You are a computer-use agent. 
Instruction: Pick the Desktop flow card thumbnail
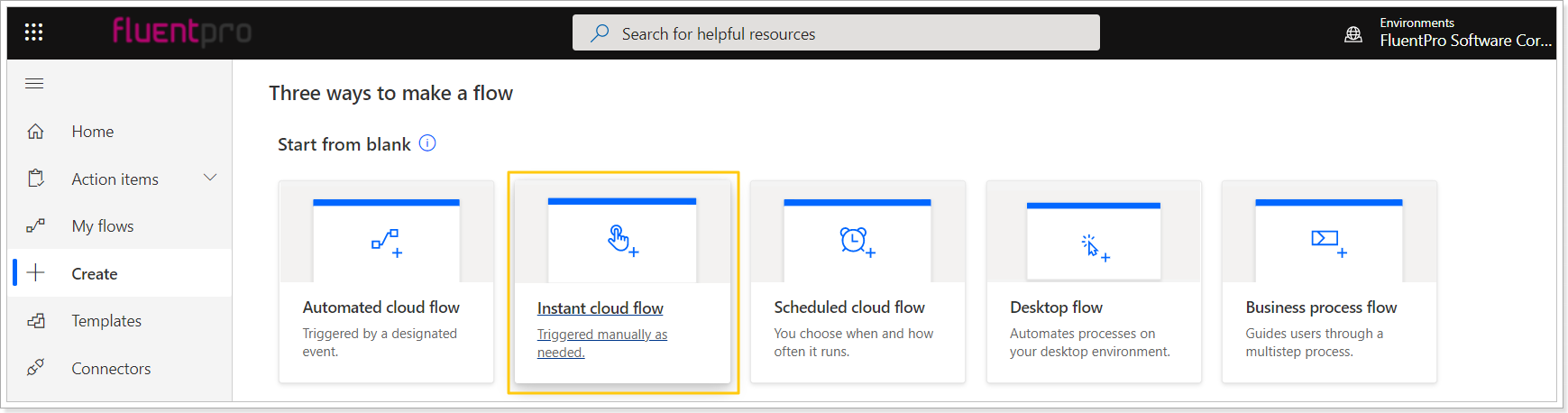[1094, 242]
